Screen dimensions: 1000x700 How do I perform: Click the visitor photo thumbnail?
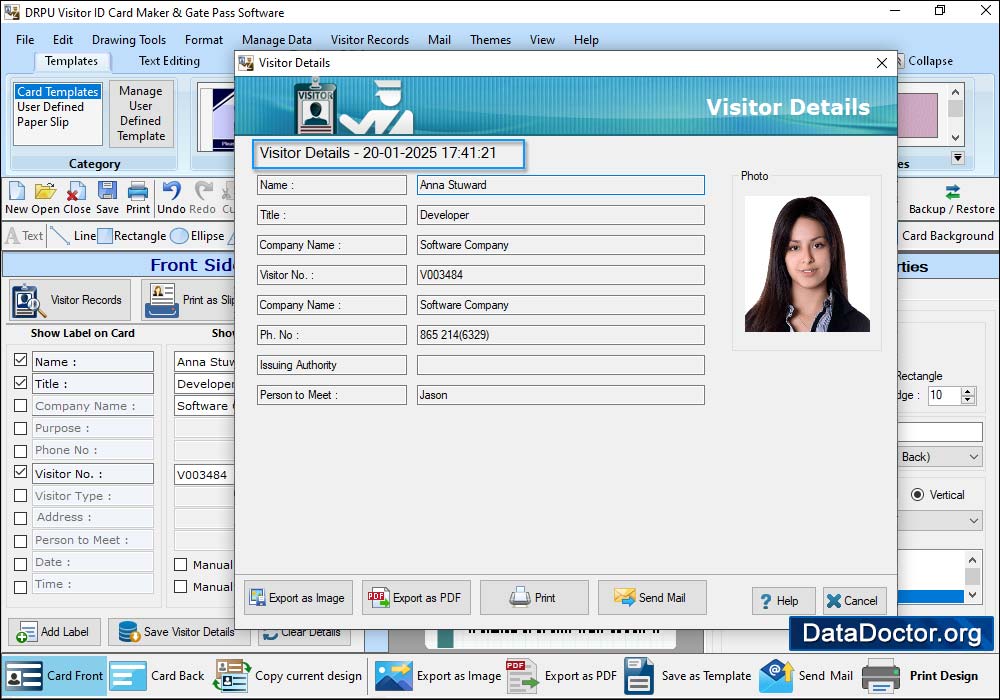coord(807,264)
